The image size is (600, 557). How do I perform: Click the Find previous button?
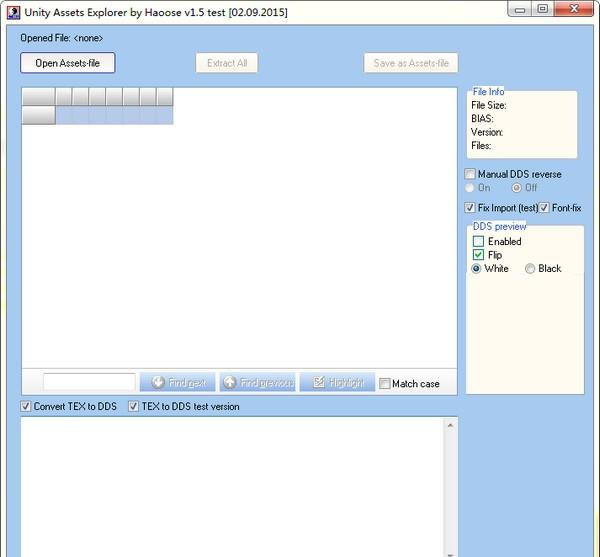(258, 382)
